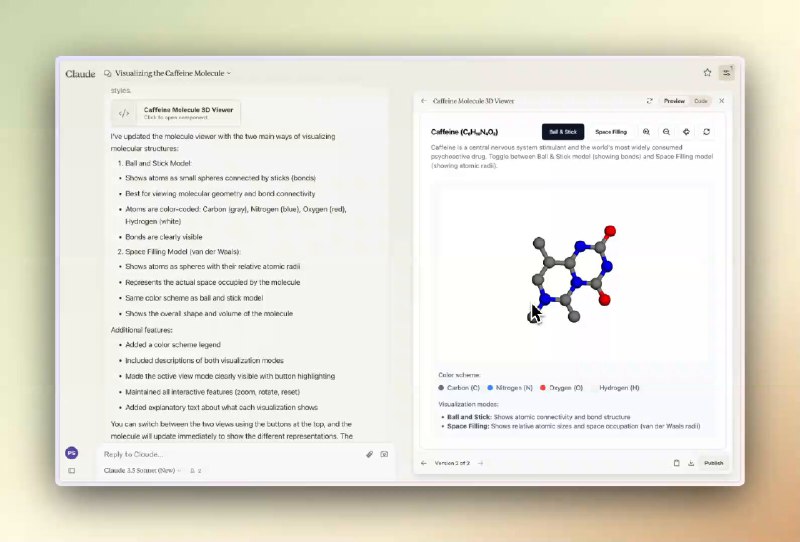Attach a file with the paperclip icon

coord(369,454)
